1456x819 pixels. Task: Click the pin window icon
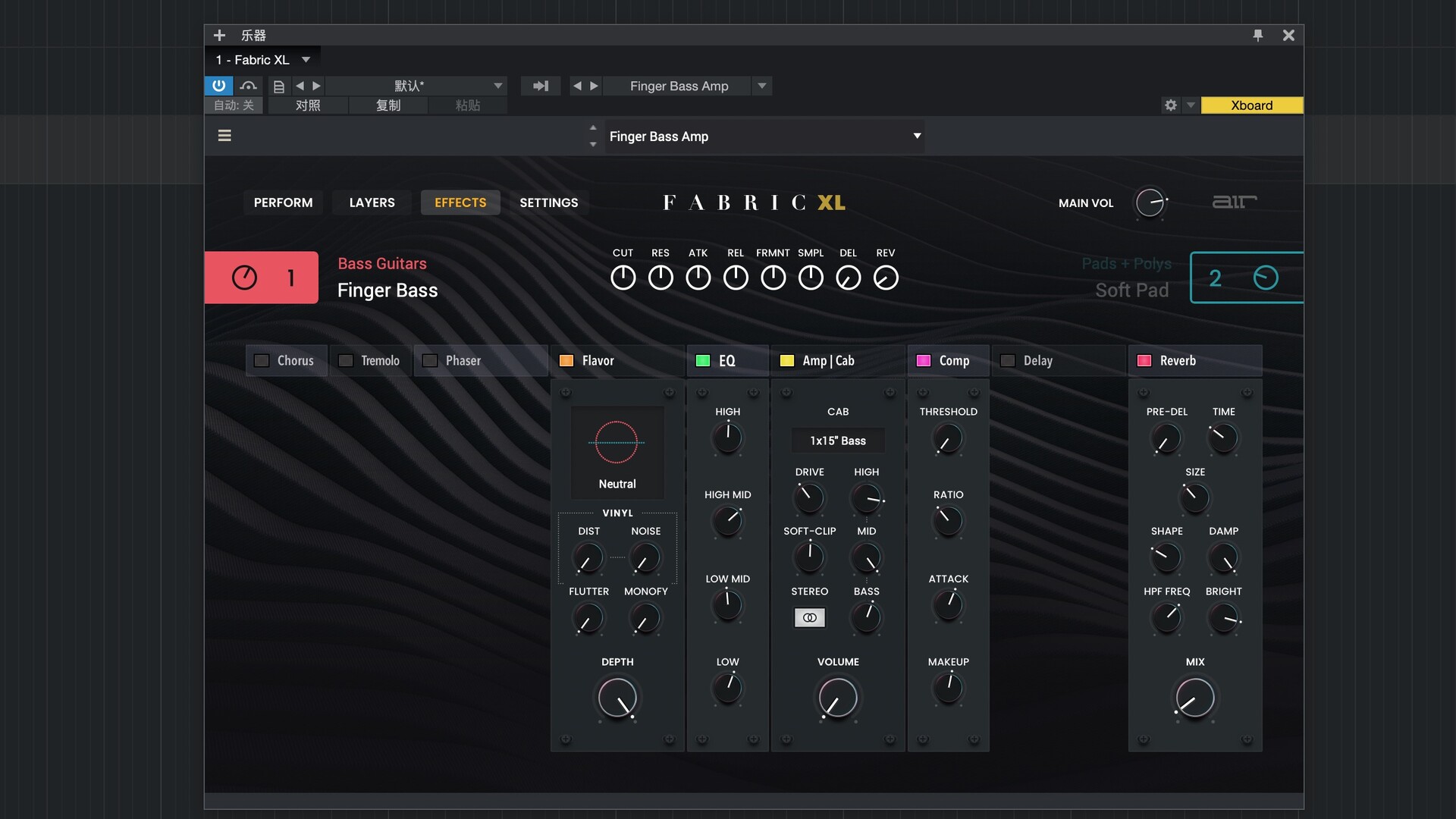[1258, 35]
